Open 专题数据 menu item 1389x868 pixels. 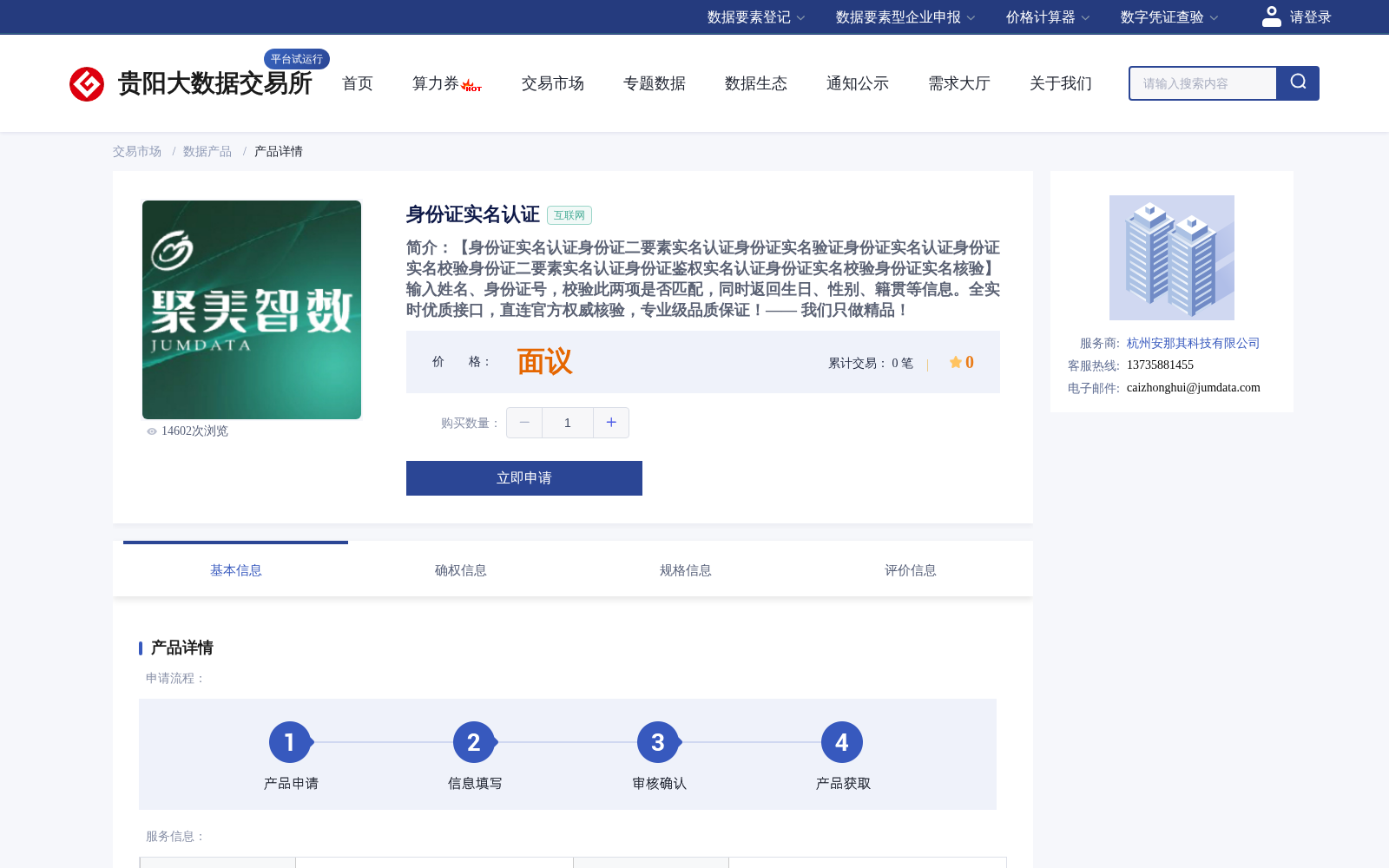click(x=655, y=83)
